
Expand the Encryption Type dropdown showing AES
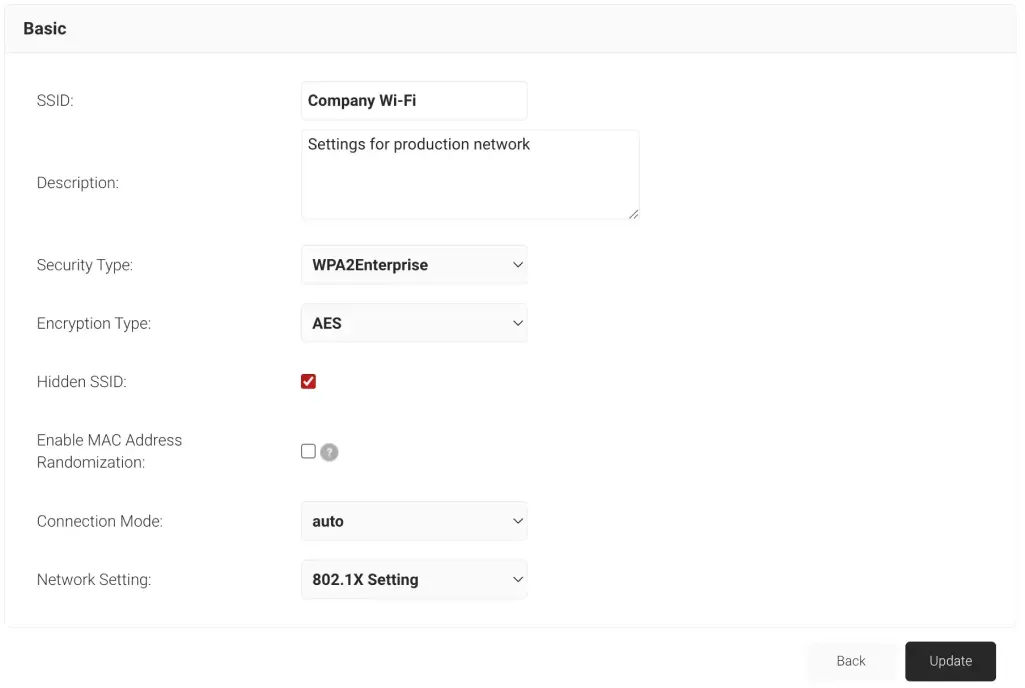[x=413, y=323]
